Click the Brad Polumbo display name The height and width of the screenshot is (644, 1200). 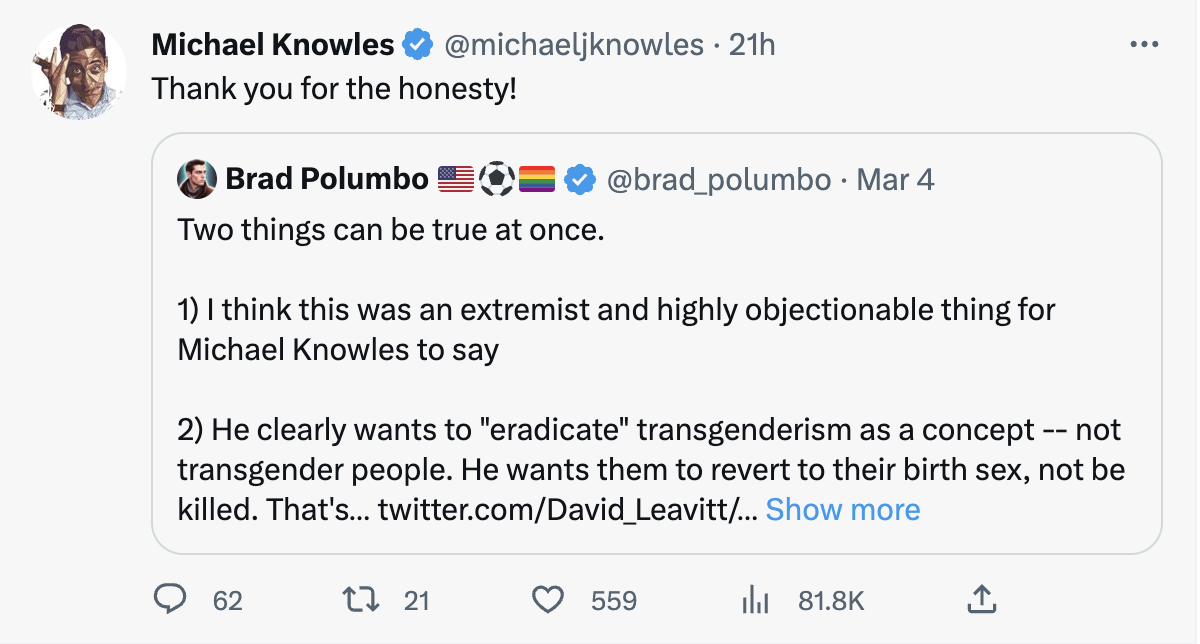327,179
